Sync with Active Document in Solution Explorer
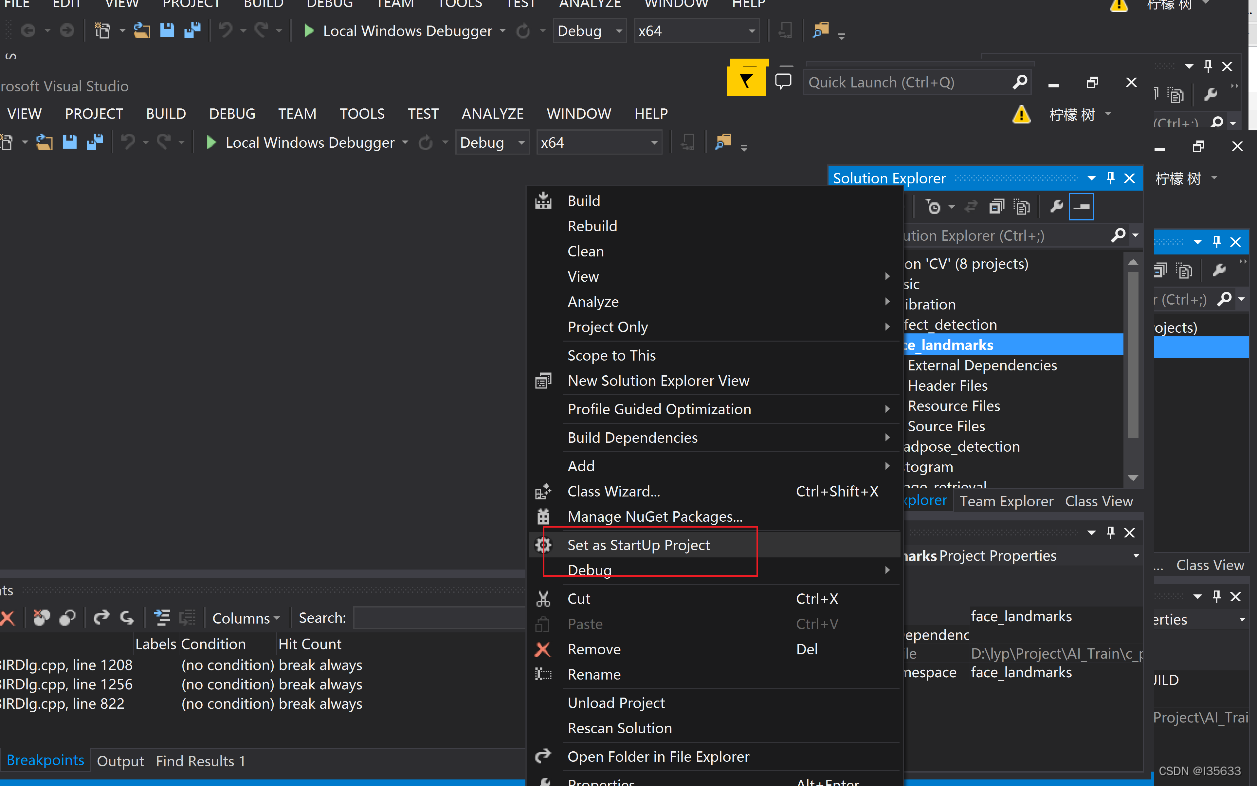Viewport: 1257px width, 786px height. (972, 206)
